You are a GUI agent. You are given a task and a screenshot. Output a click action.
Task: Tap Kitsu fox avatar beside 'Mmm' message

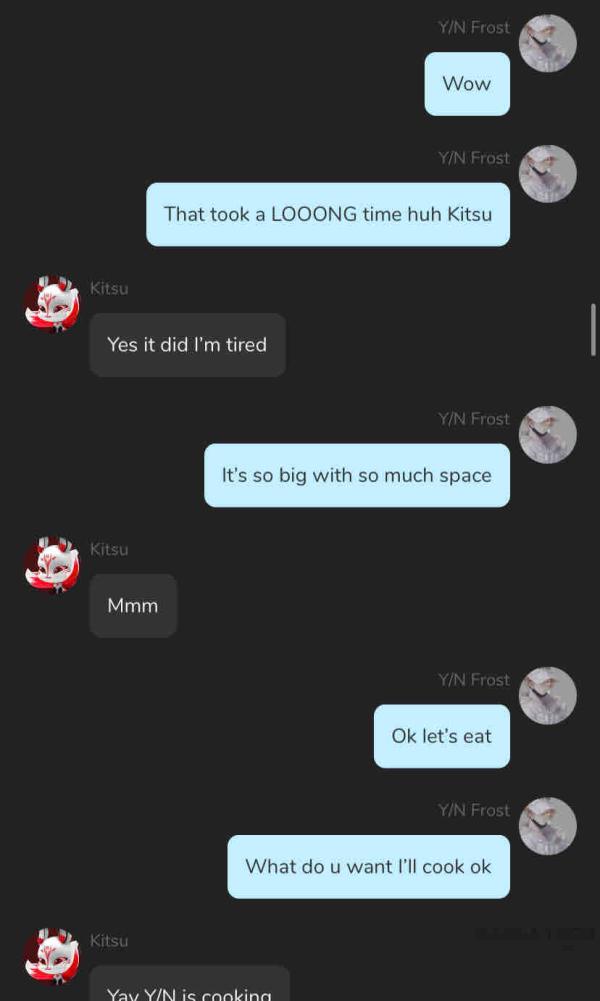(52, 566)
